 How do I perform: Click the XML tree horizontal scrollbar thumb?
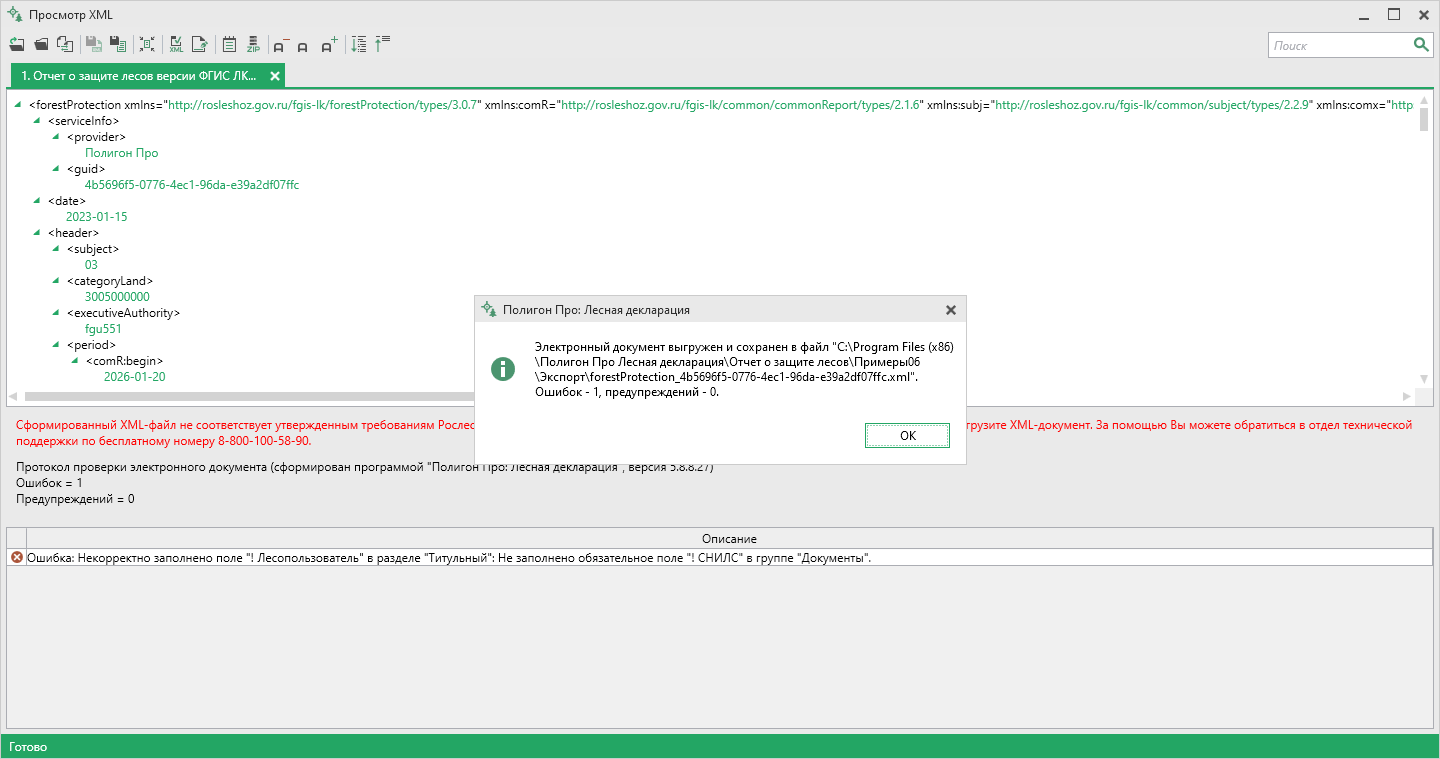(250, 397)
